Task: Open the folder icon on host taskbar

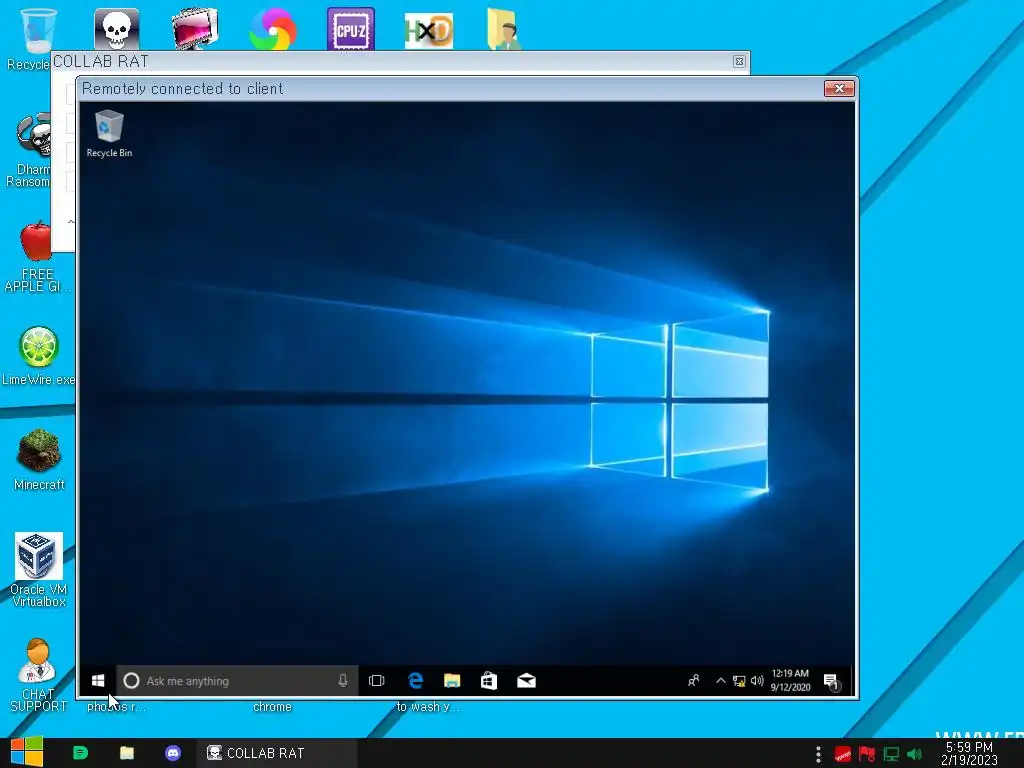Action: tap(127, 753)
